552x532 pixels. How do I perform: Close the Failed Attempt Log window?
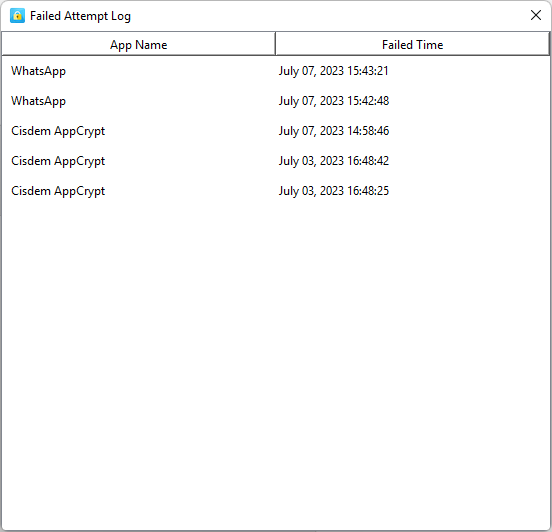(535, 15)
